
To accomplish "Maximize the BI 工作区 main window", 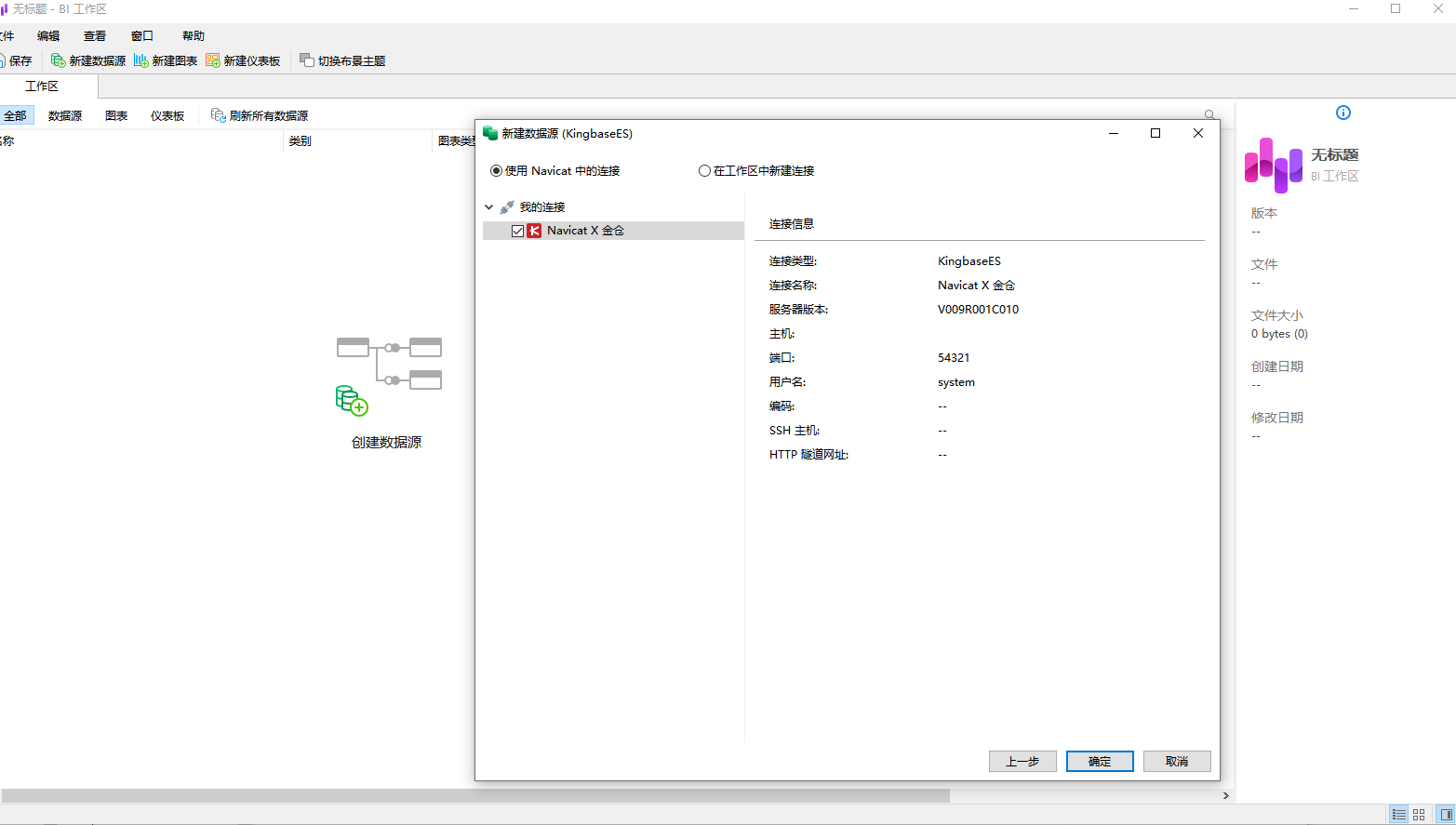I will pyautogui.click(x=1396, y=9).
